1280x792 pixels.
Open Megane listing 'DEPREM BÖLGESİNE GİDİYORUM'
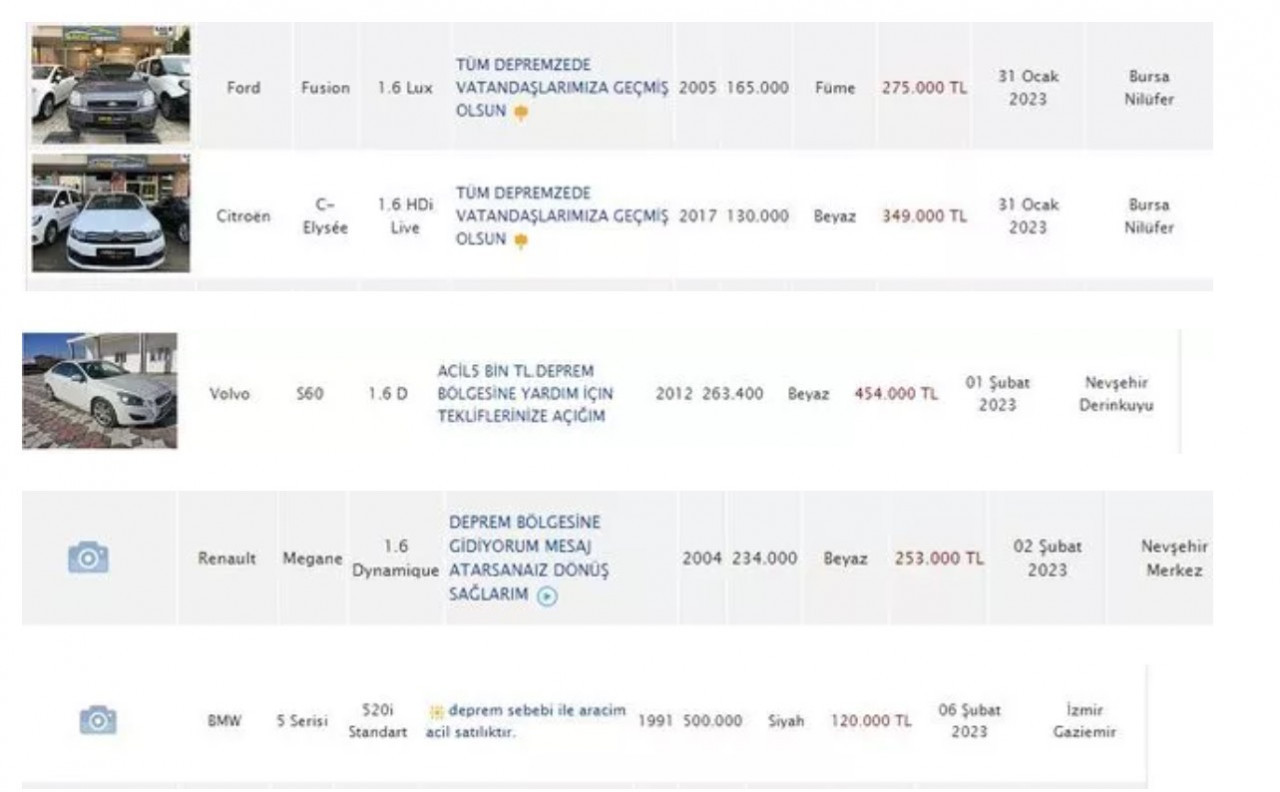529,558
